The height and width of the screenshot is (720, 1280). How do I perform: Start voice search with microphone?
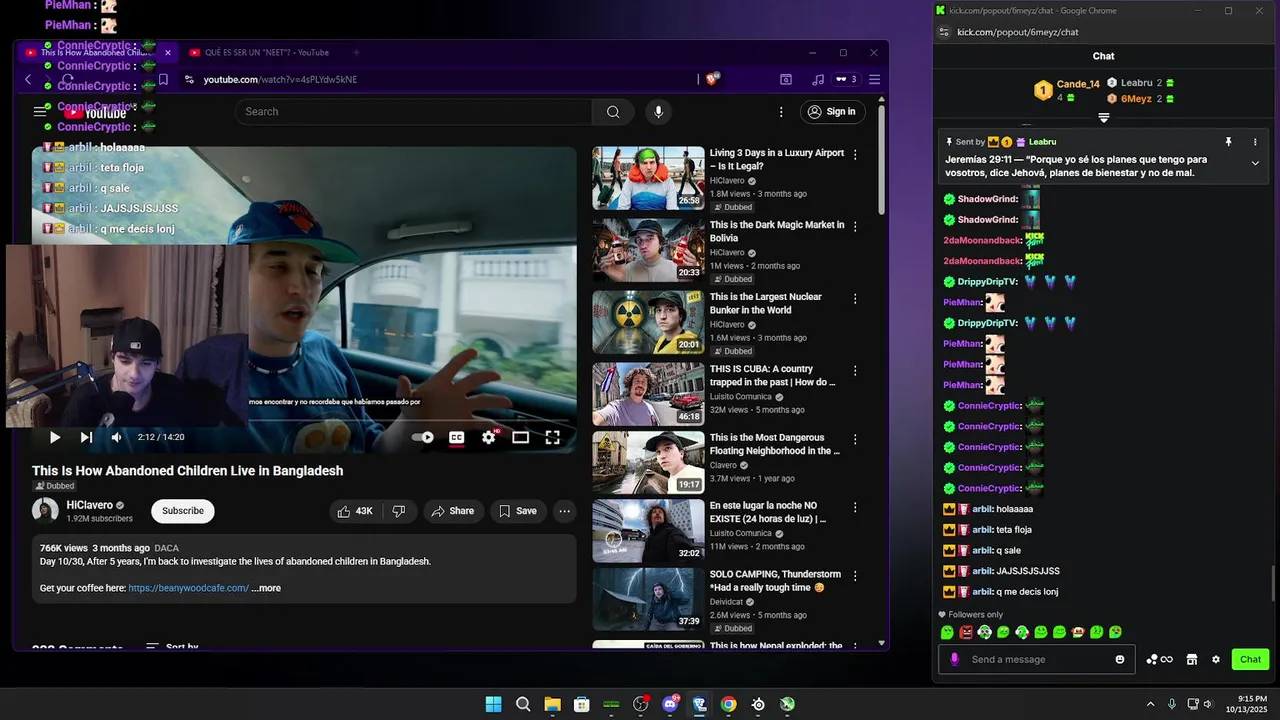658,111
